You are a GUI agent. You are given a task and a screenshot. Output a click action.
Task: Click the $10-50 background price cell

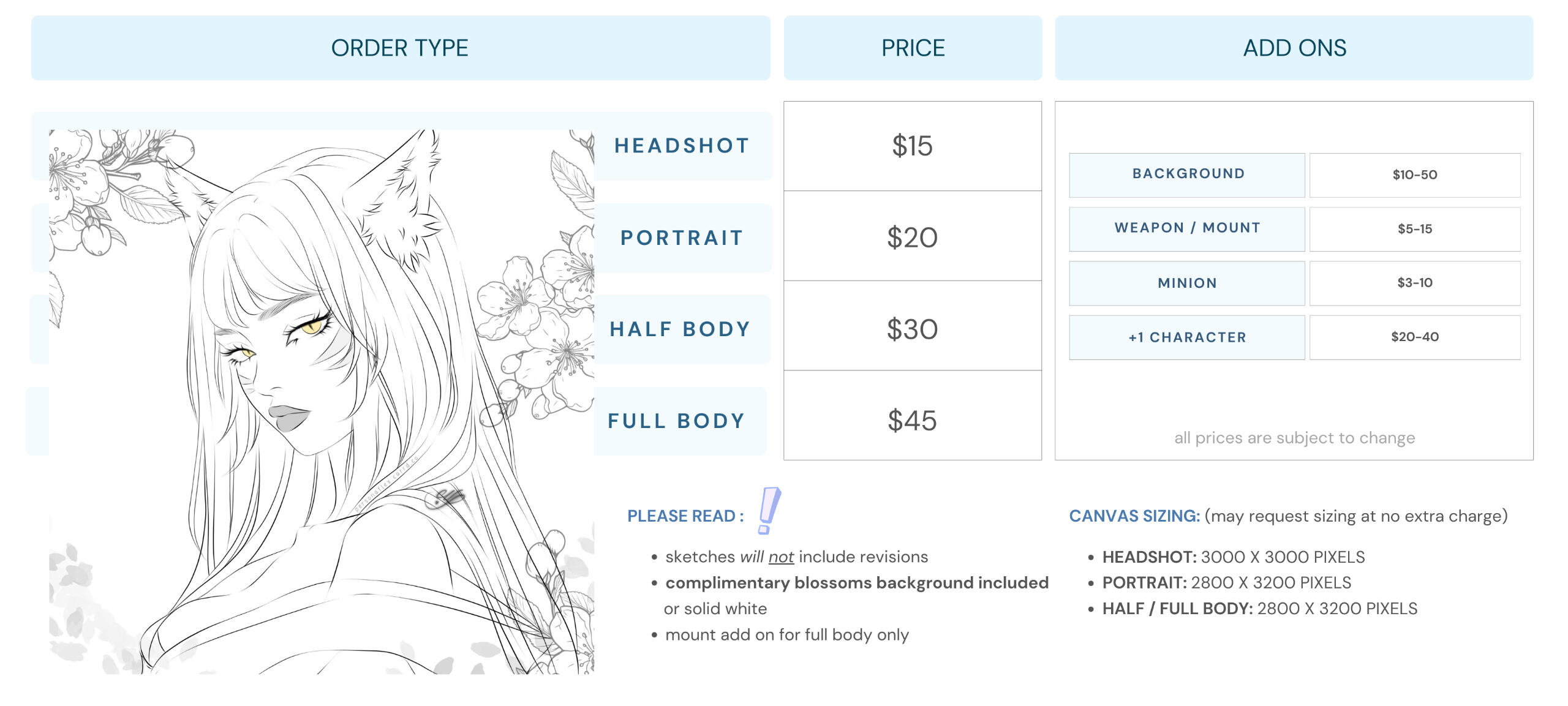click(x=1415, y=175)
